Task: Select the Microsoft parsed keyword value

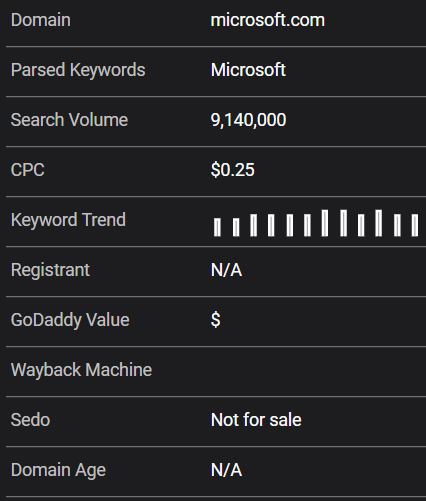Action: (x=248, y=70)
